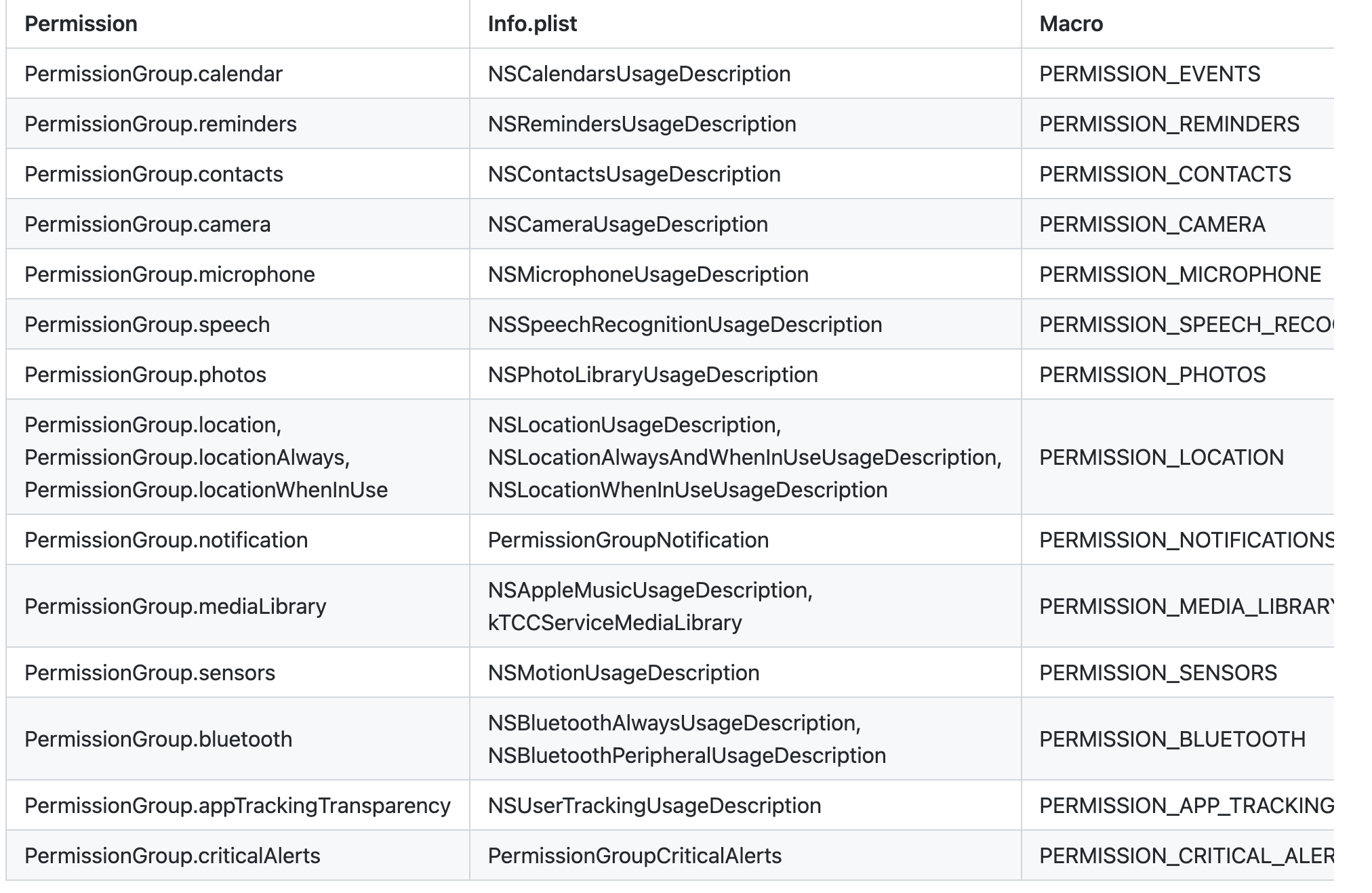The width and height of the screenshot is (1372, 893).
Task: Select NSMicrophoneUsageDescription entry
Action: point(648,274)
